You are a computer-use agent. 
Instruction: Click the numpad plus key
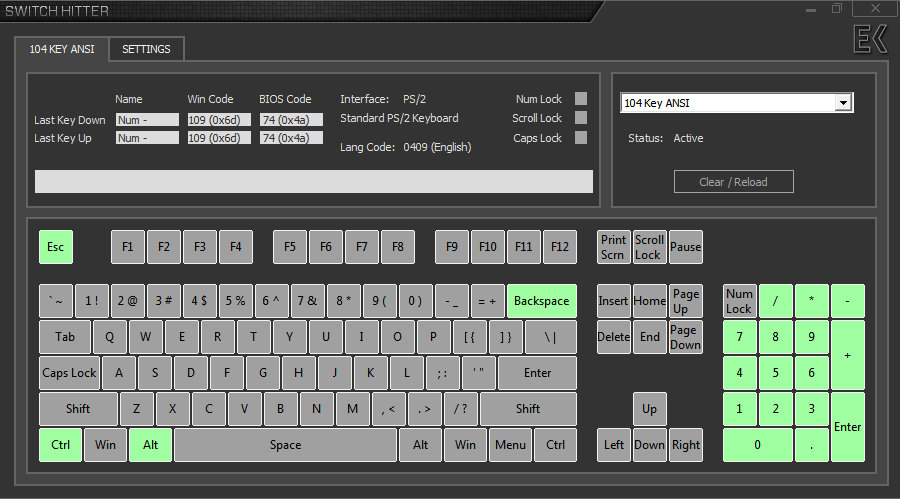[847, 355]
